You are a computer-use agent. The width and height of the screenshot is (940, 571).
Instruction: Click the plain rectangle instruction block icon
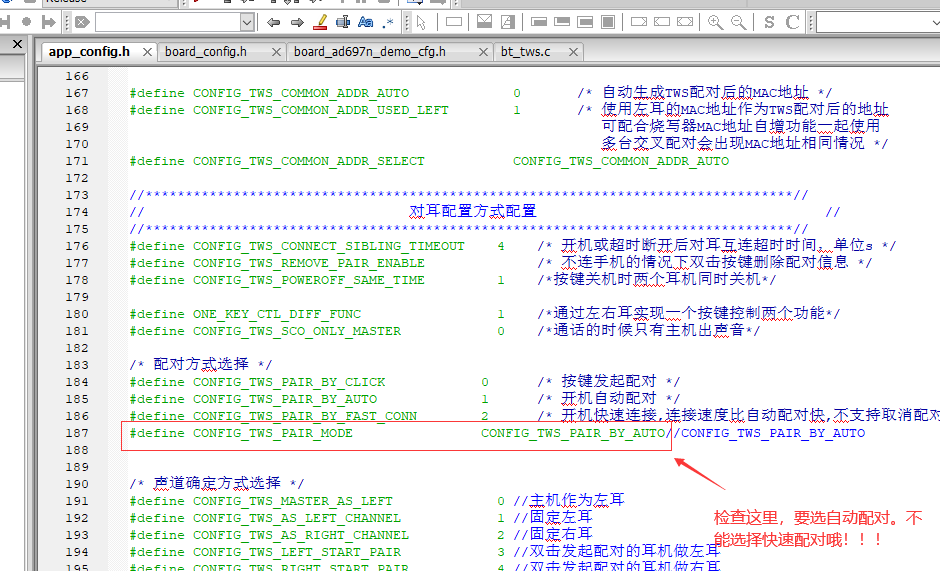(x=454, y=22)
